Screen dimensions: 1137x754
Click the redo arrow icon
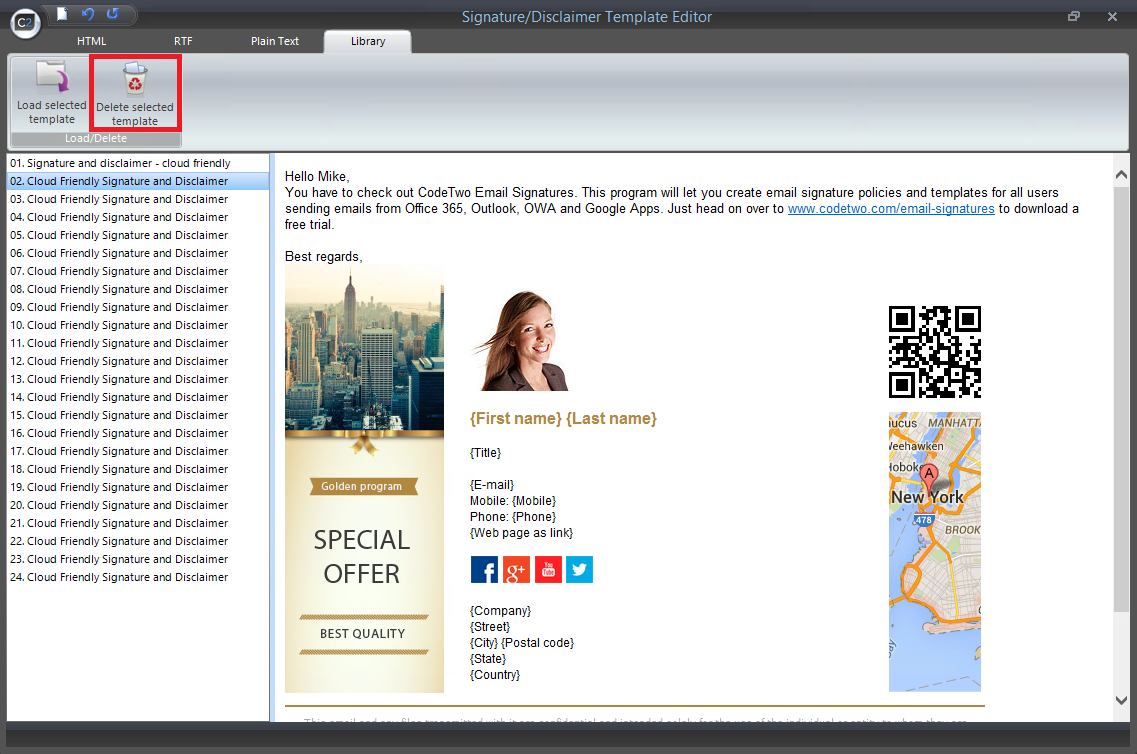tap(113, 14)
